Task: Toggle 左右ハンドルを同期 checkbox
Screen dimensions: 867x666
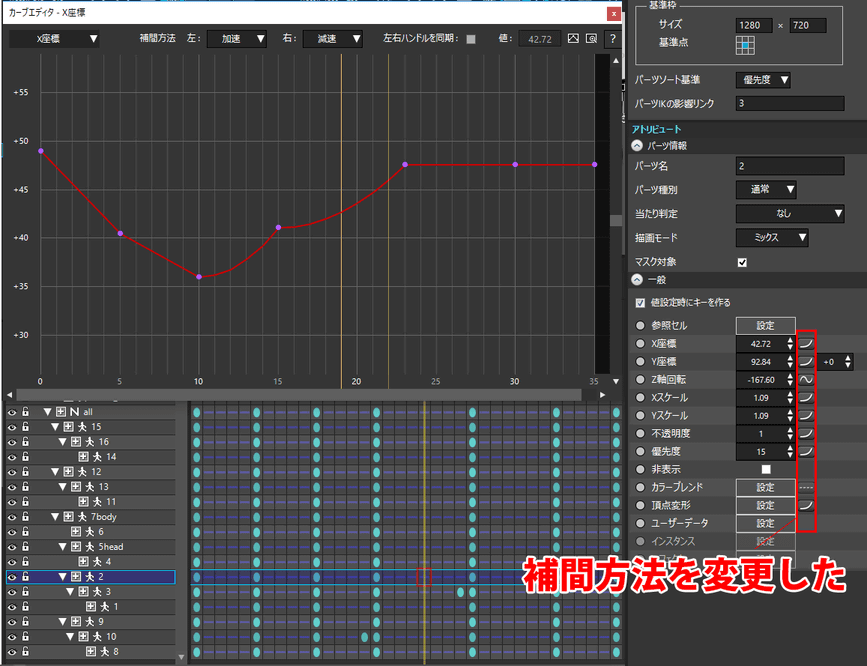Action: 471,39
